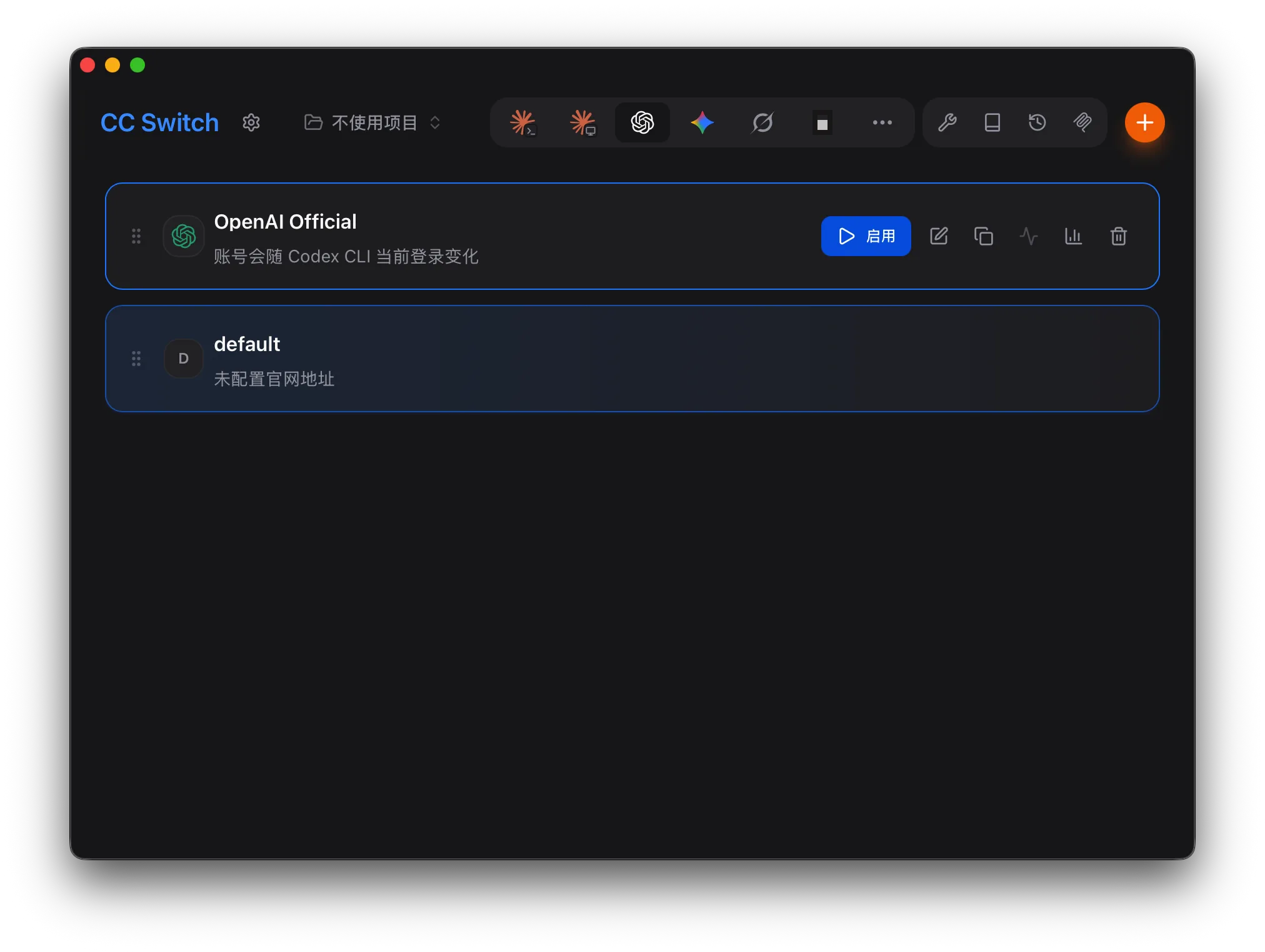Click the paperclip icon in the toolbar
The height and width of the screenshot is (952, 1265).
1082,122
